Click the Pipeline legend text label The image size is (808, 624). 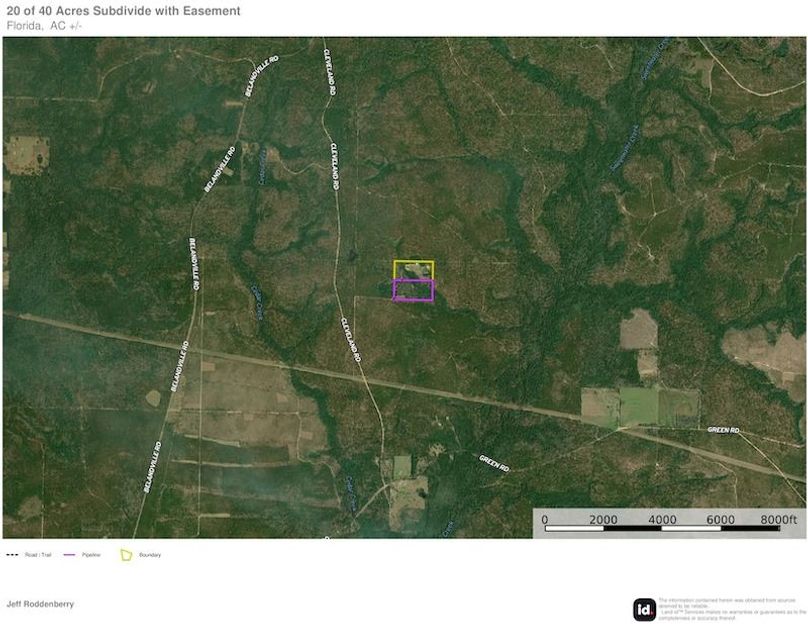[x=91, y=555]
